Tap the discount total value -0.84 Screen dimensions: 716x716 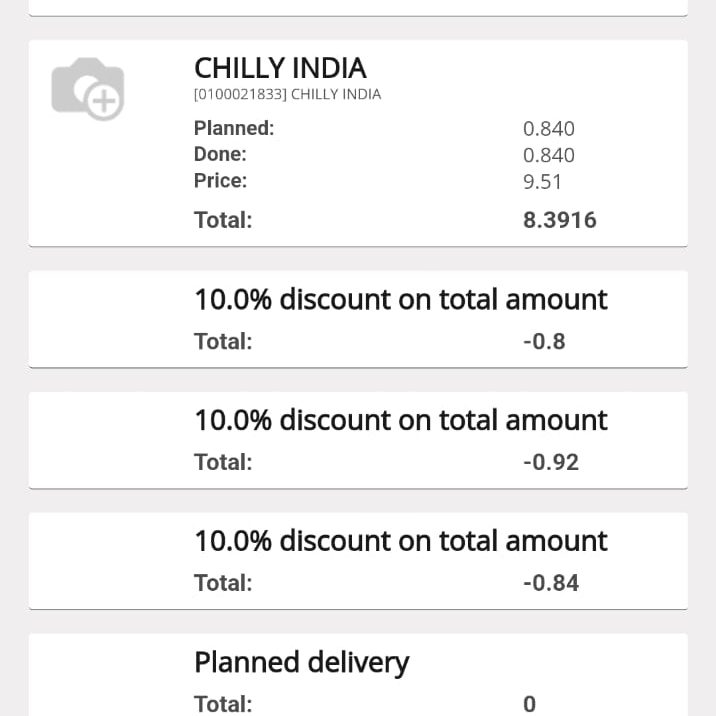[550, 583]
